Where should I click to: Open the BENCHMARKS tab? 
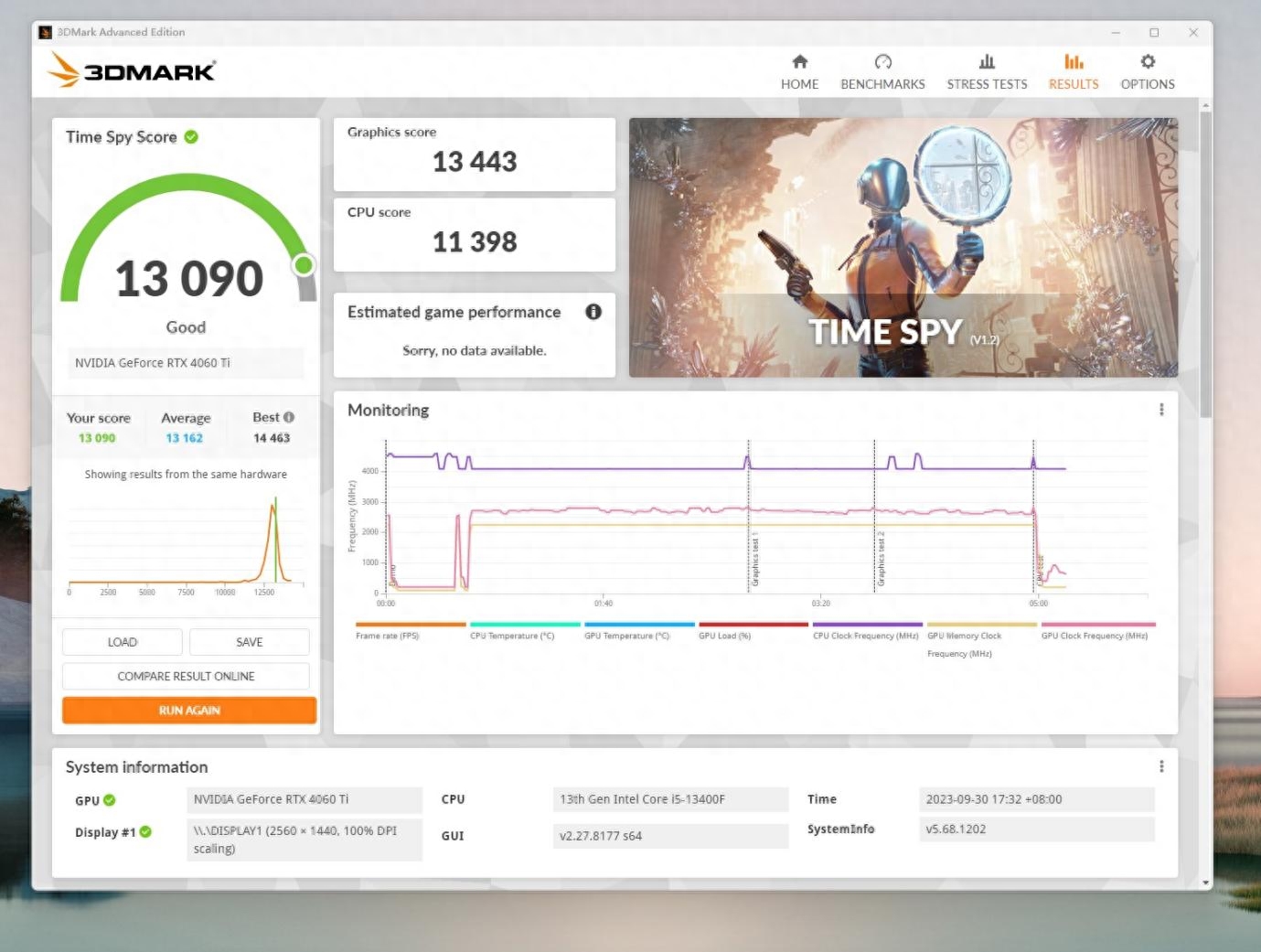(x=882, y=72)
